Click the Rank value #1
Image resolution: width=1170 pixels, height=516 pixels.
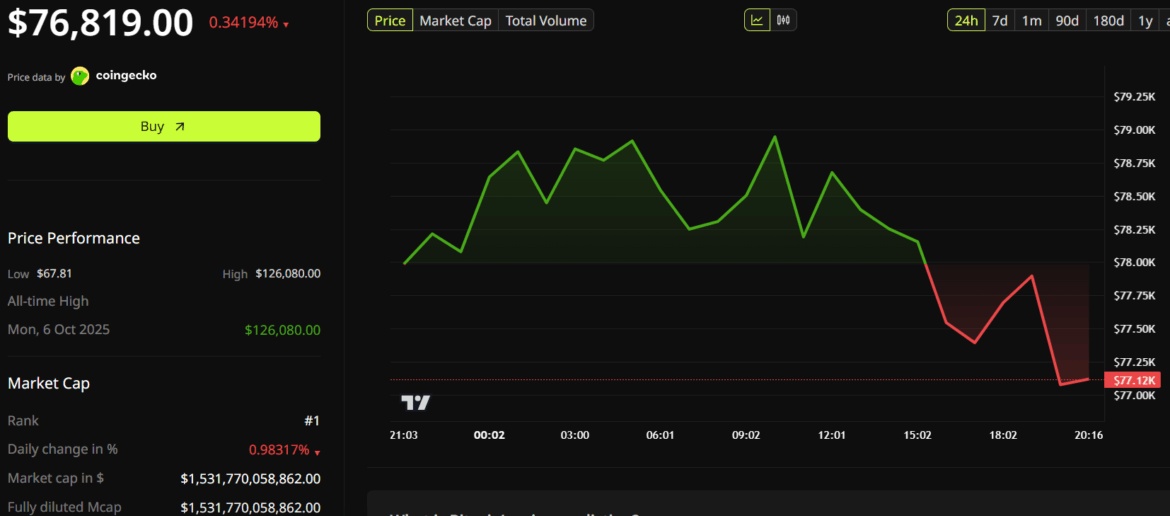[x=312, y=421]
